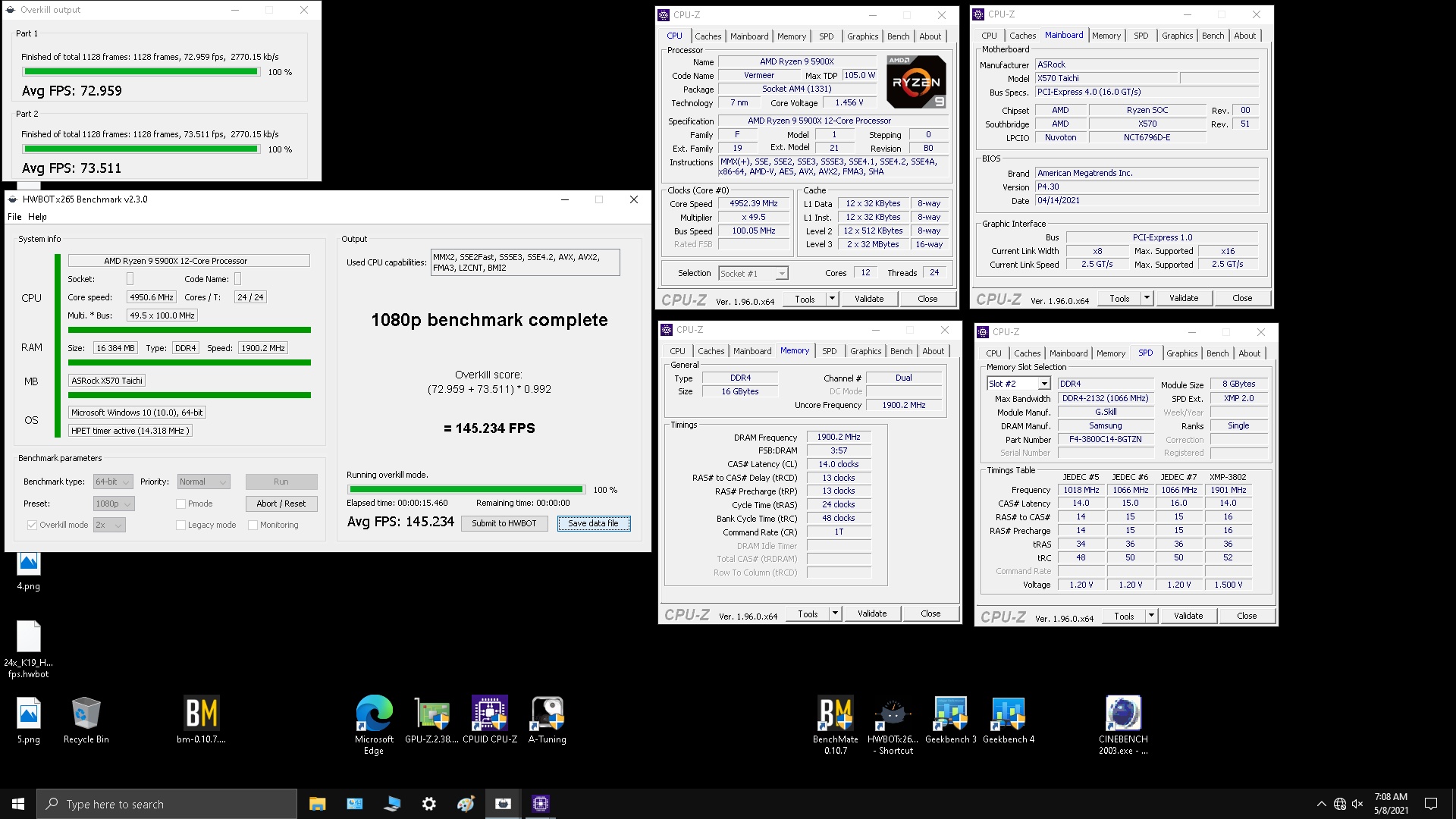Click the Part 1 overkill progress bar
This screenshot has height=819, width=1456.
click(141, 72)
